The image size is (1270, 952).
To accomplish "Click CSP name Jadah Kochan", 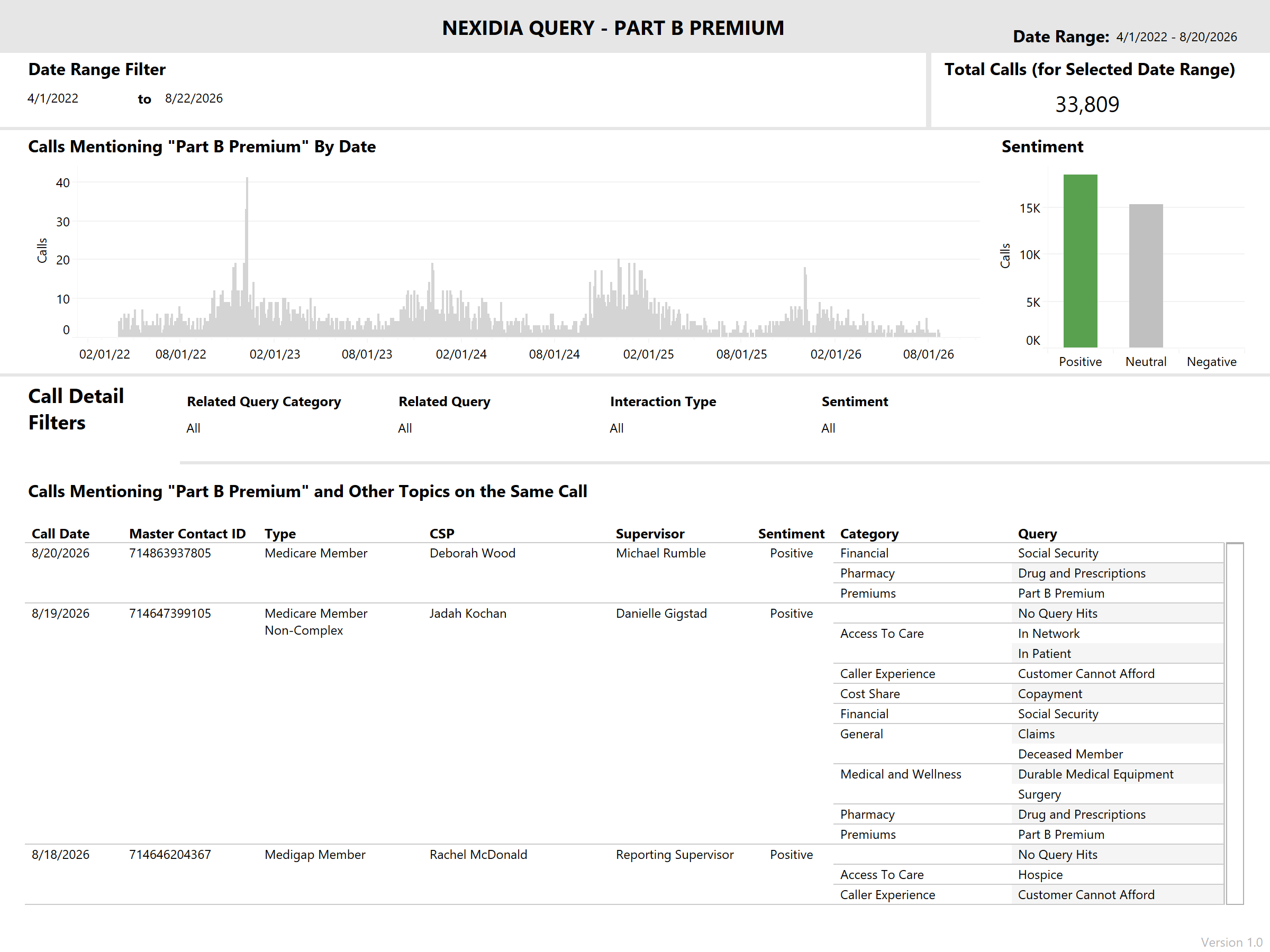I will (467, 614).
